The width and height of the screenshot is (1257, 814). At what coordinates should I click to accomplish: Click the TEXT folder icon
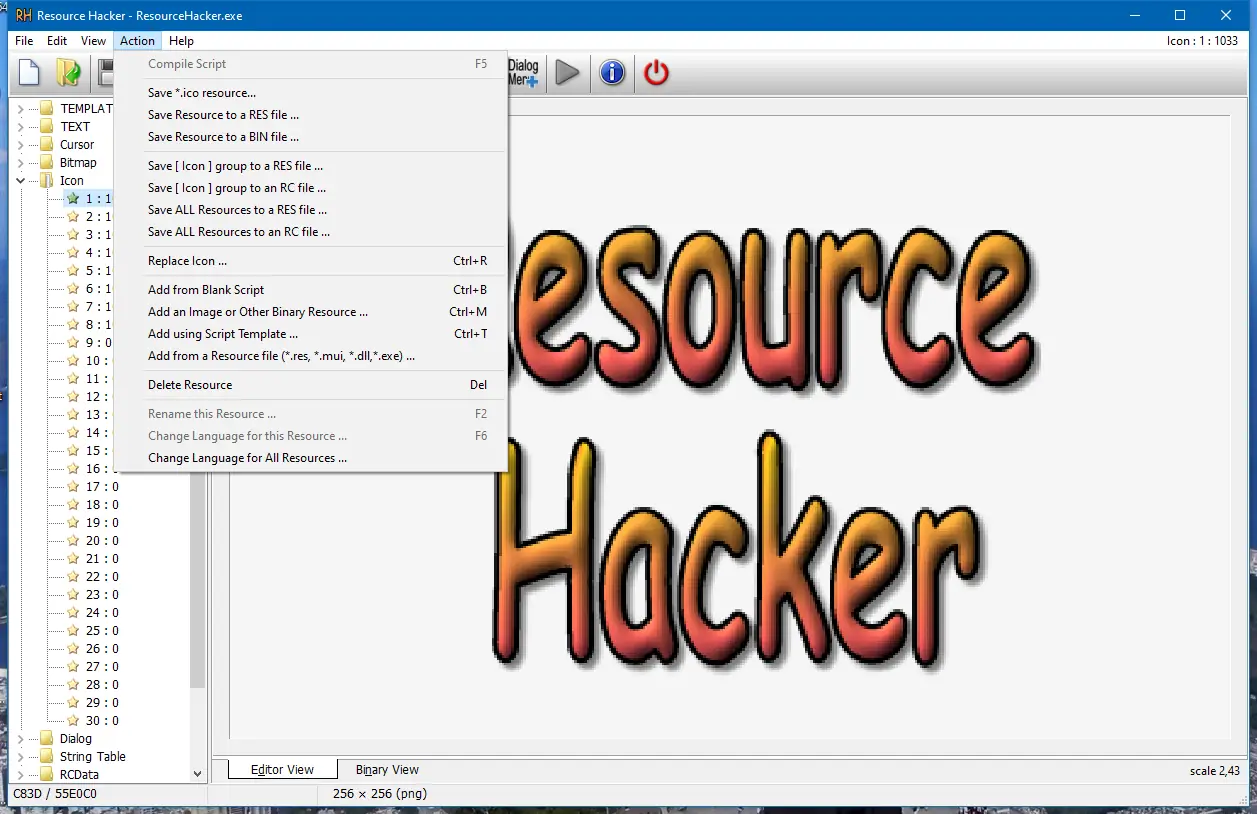pos(46,127)
